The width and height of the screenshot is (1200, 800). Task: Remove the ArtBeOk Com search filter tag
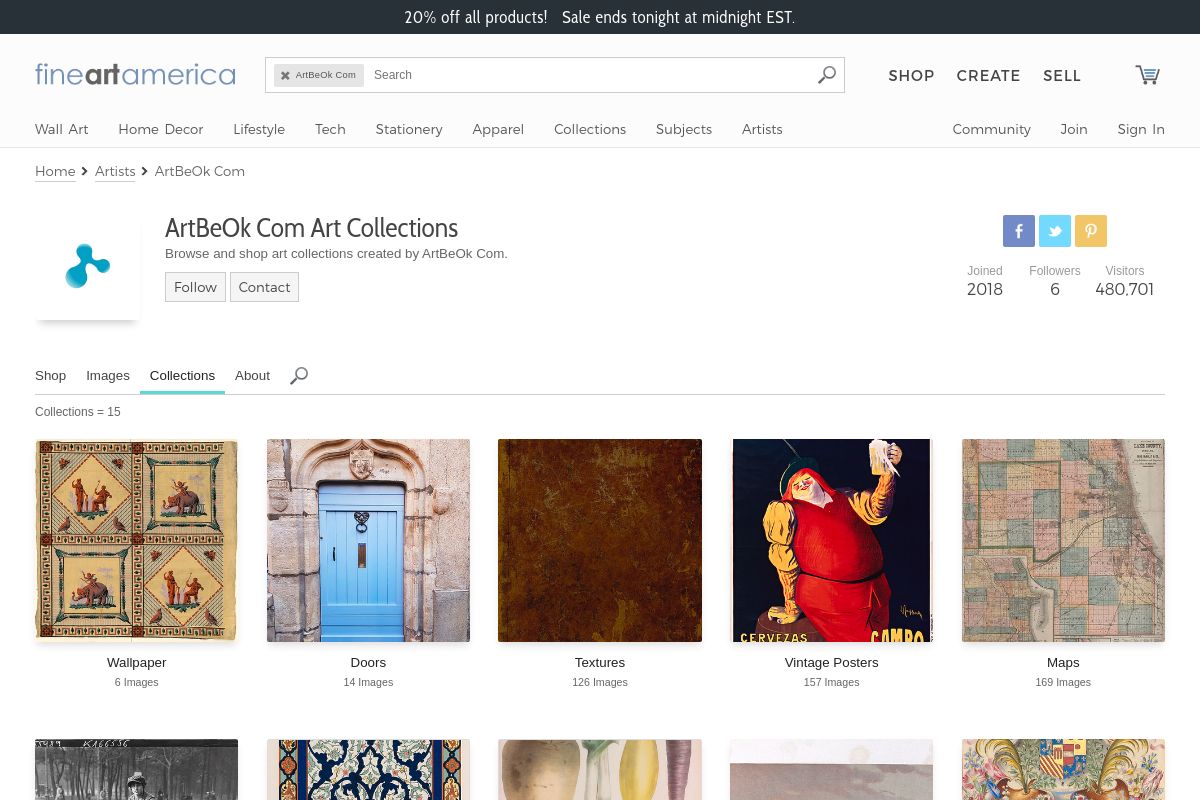[x=285, y=75]
